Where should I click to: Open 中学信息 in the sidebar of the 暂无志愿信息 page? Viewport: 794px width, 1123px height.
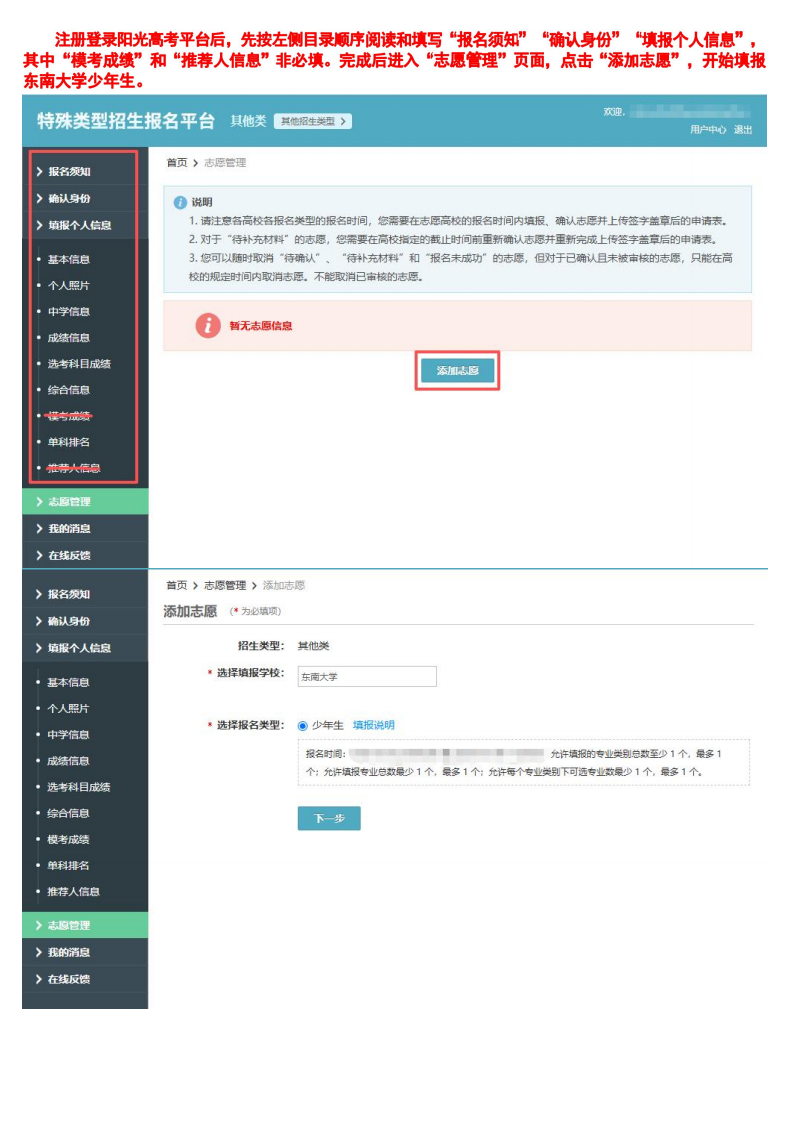tap(69, 312)
